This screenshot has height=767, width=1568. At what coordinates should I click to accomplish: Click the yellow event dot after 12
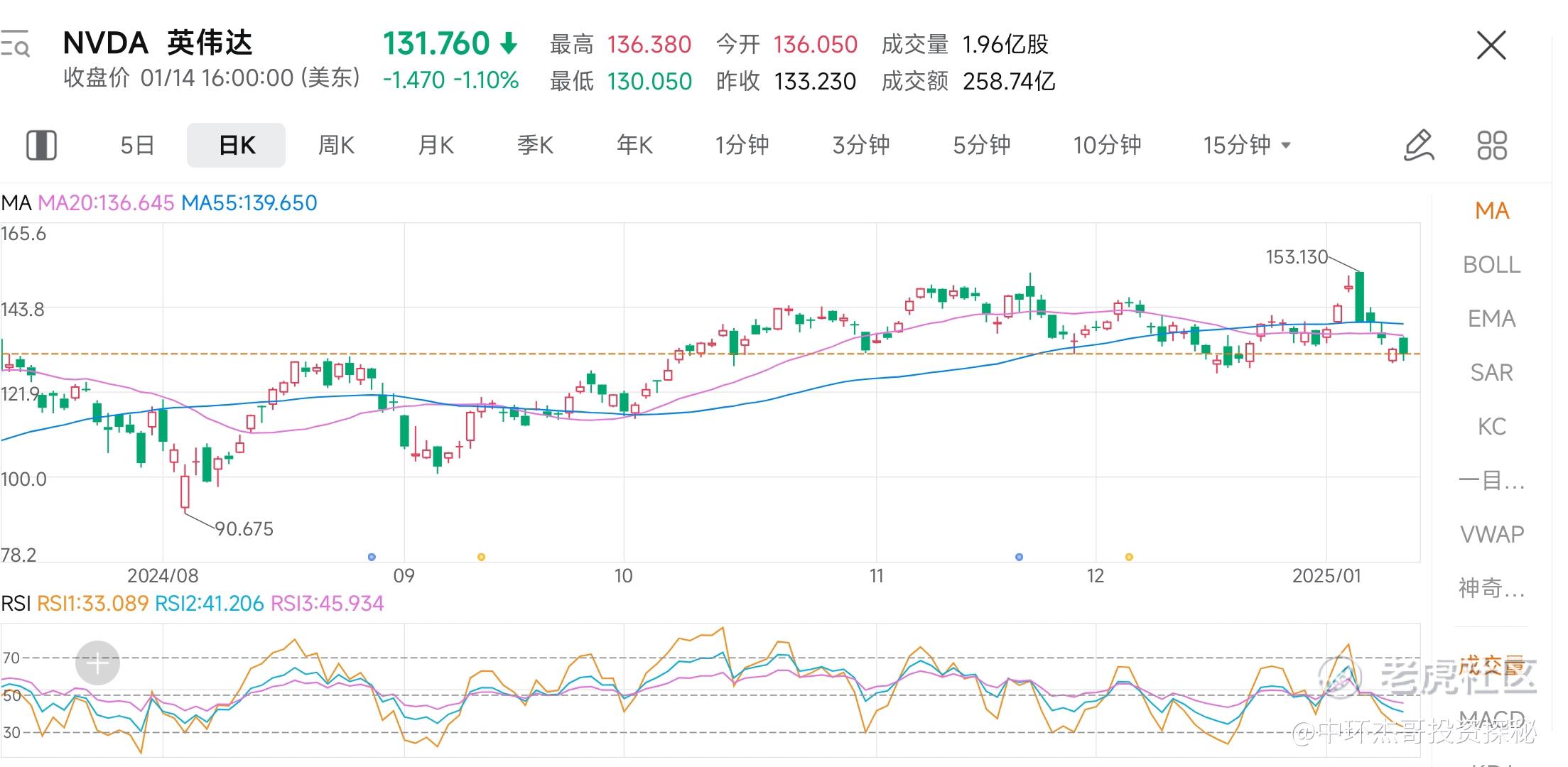1129,557
